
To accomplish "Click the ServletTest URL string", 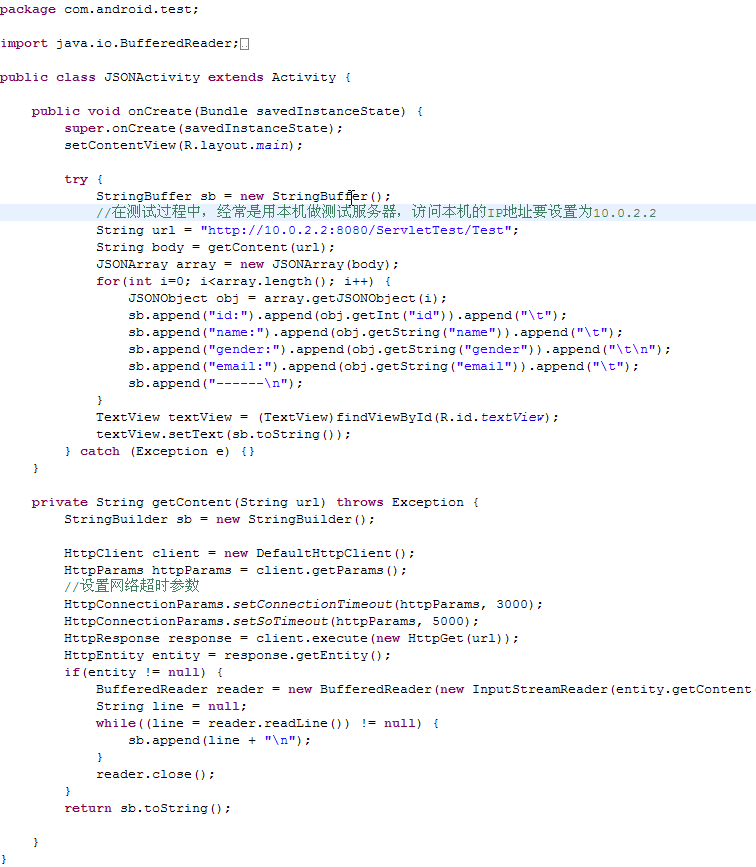I will point(360,230).
